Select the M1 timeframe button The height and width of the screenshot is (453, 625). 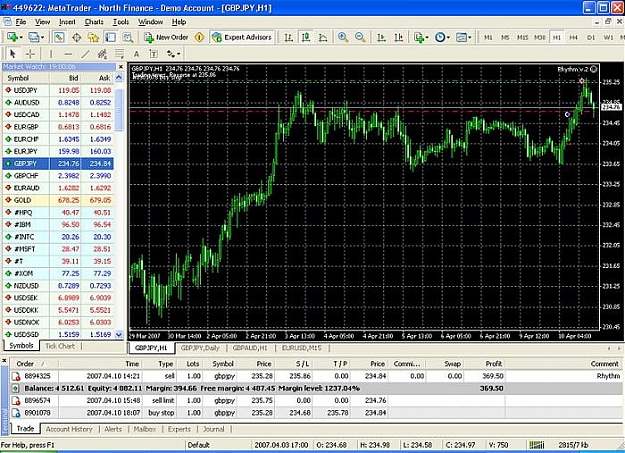click(x=488, y=37)
